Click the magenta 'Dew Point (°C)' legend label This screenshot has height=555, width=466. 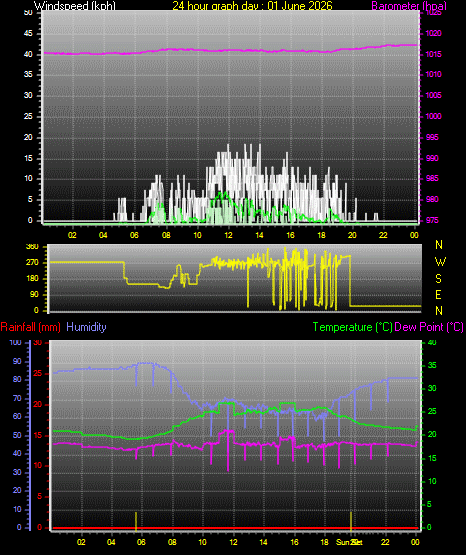429,327
